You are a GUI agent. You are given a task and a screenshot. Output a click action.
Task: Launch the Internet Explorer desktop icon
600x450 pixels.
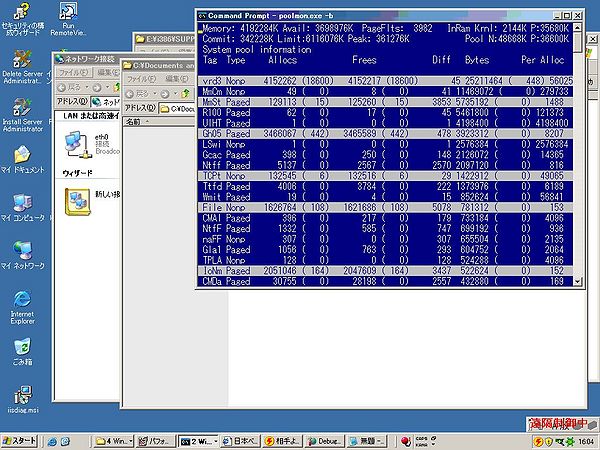click(x=22, y=307)
